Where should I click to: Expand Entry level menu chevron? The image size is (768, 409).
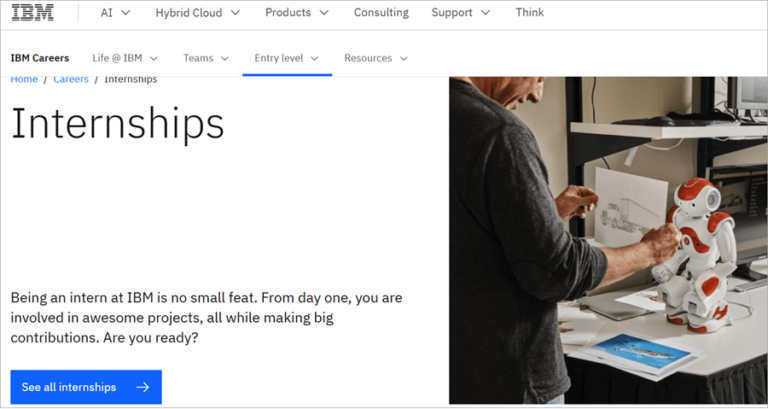coord(314,58)
